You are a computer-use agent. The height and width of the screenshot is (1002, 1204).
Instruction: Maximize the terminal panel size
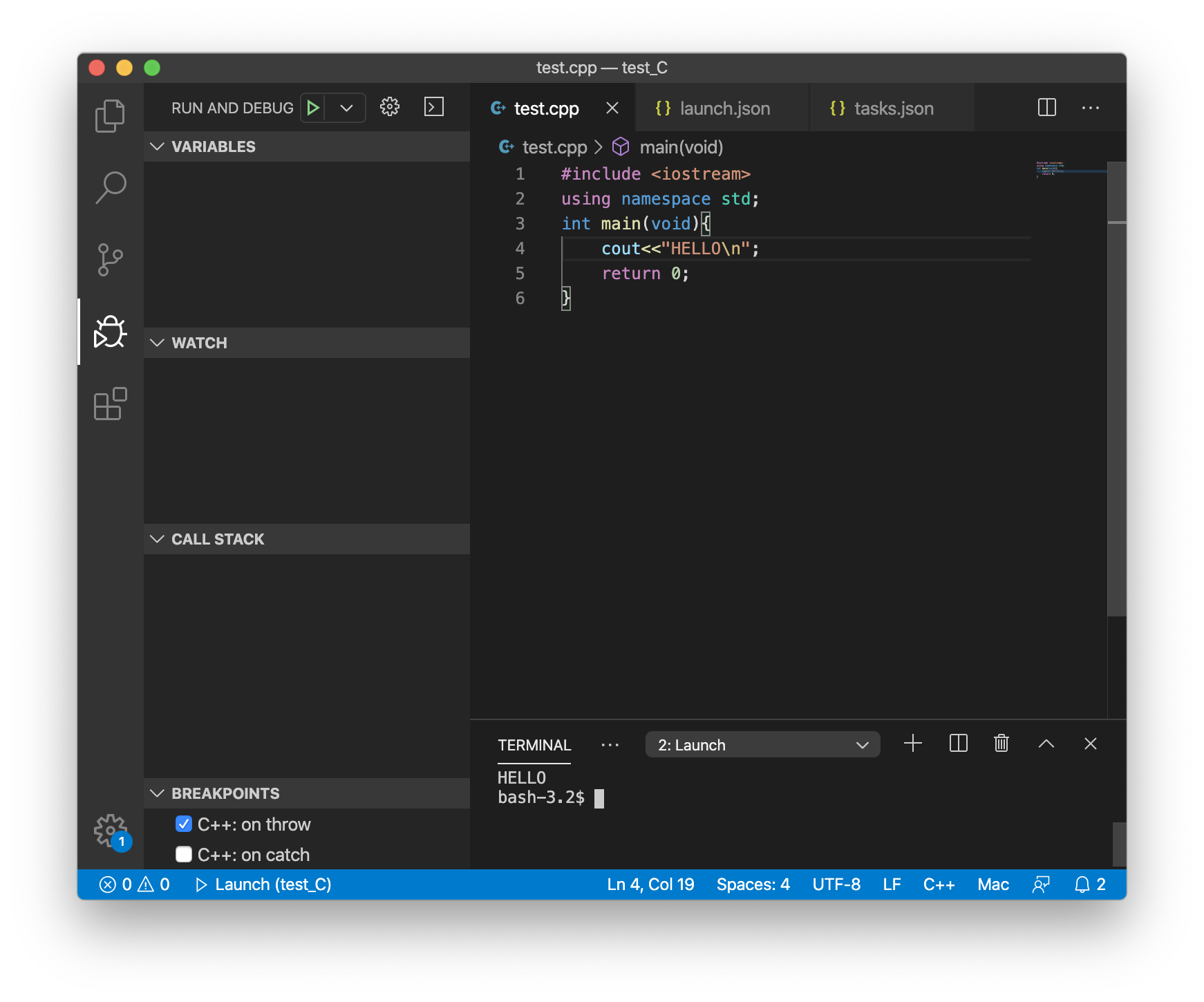[x=1046, y=744]
